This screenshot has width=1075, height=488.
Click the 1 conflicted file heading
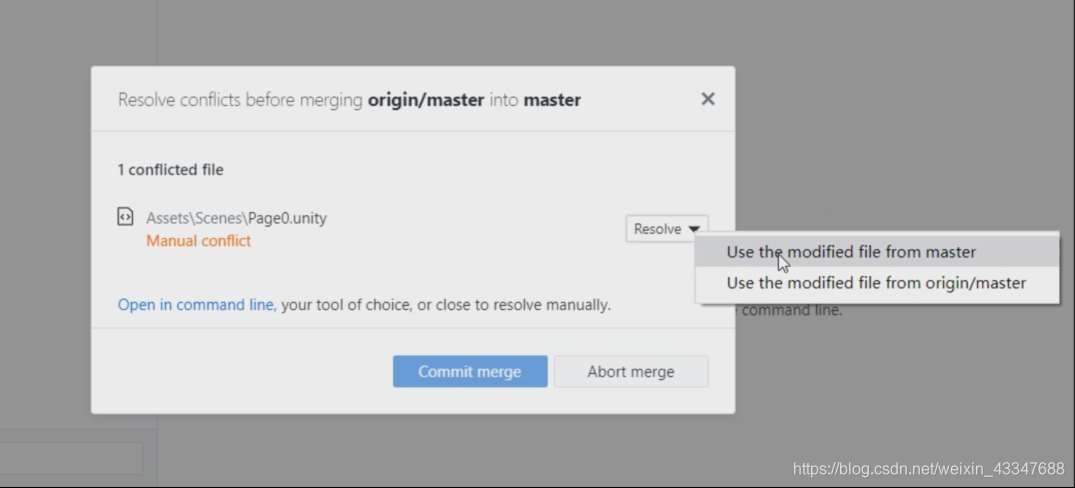coord(171,169)
